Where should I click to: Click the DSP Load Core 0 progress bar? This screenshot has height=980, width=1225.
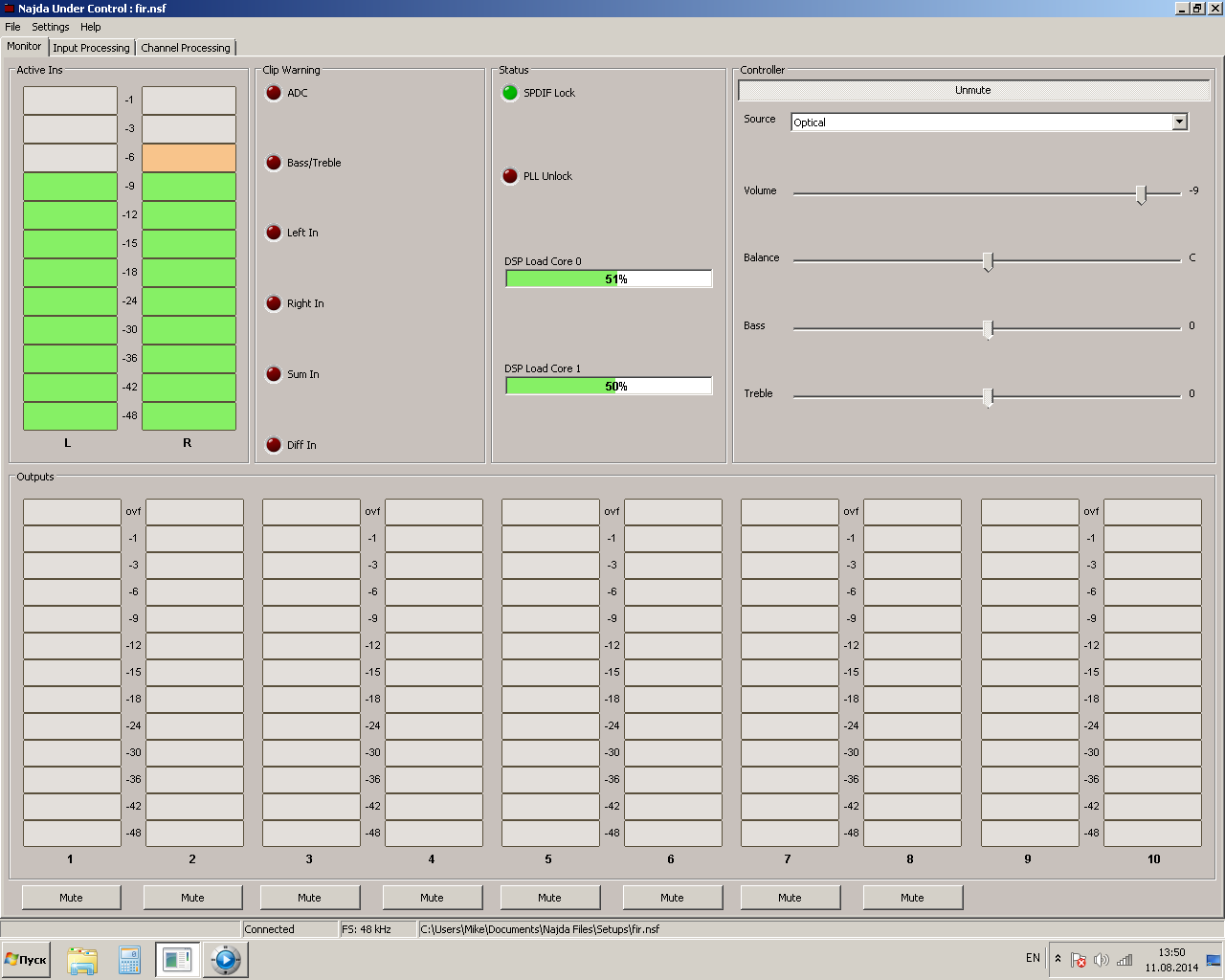pyautogui.click(x=609, y=278)
